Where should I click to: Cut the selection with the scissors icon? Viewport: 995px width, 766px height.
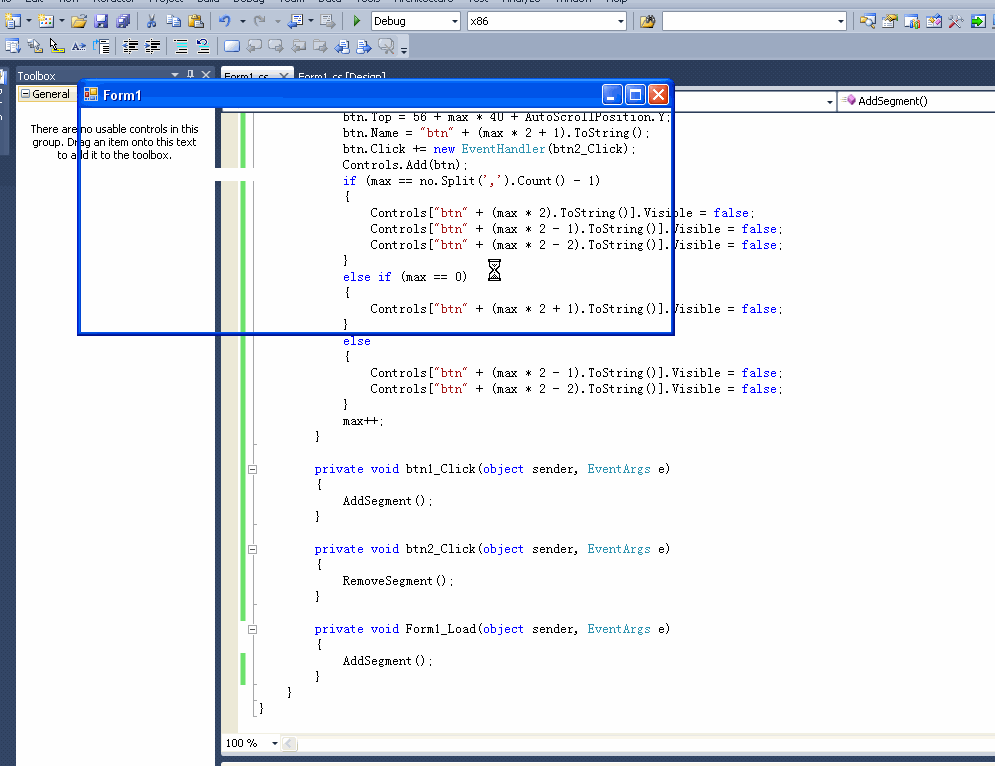pos(151,21)
